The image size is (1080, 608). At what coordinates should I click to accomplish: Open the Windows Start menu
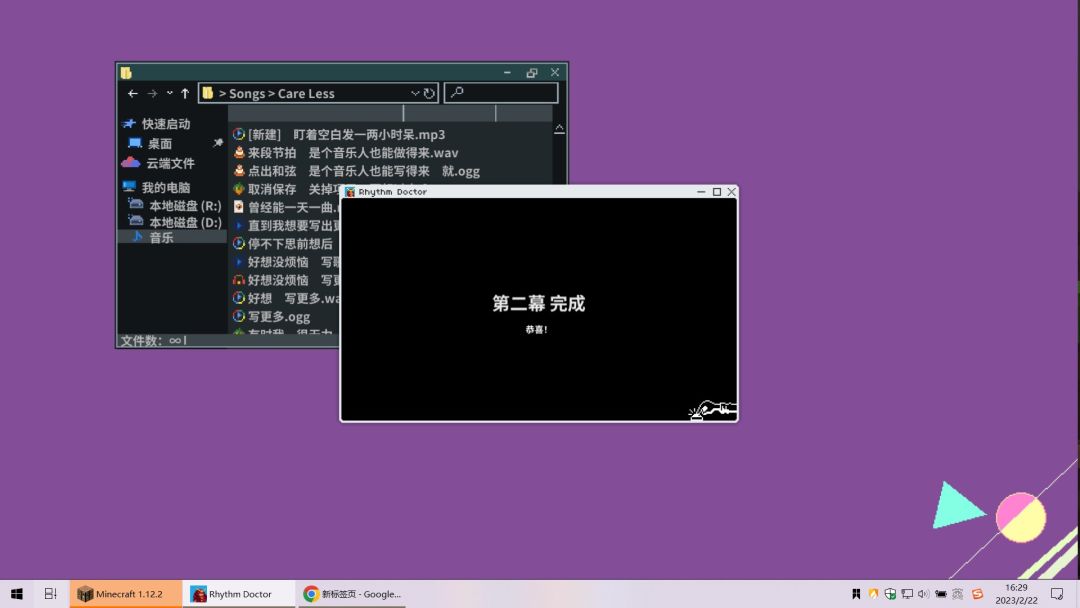pos(17,594)
